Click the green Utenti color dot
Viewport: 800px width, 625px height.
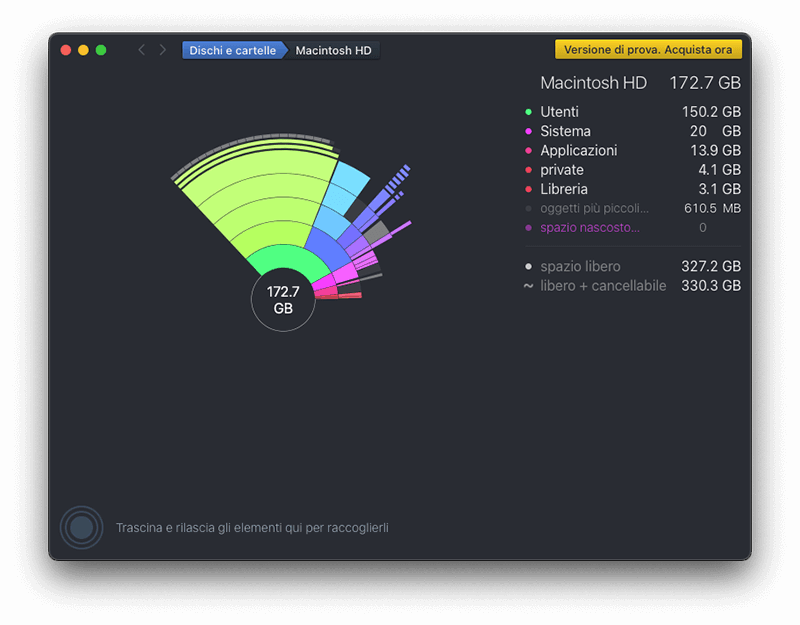click(x=528, y=112)
